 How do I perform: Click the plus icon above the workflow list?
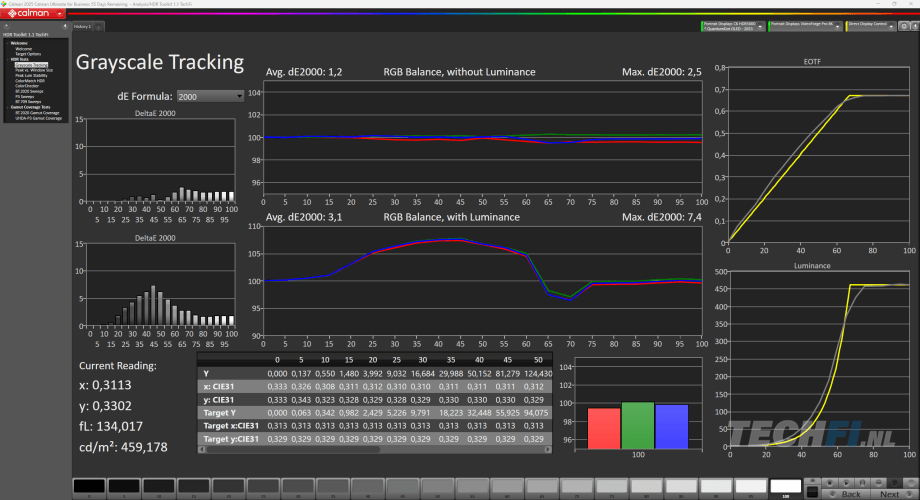click(6, 26)
